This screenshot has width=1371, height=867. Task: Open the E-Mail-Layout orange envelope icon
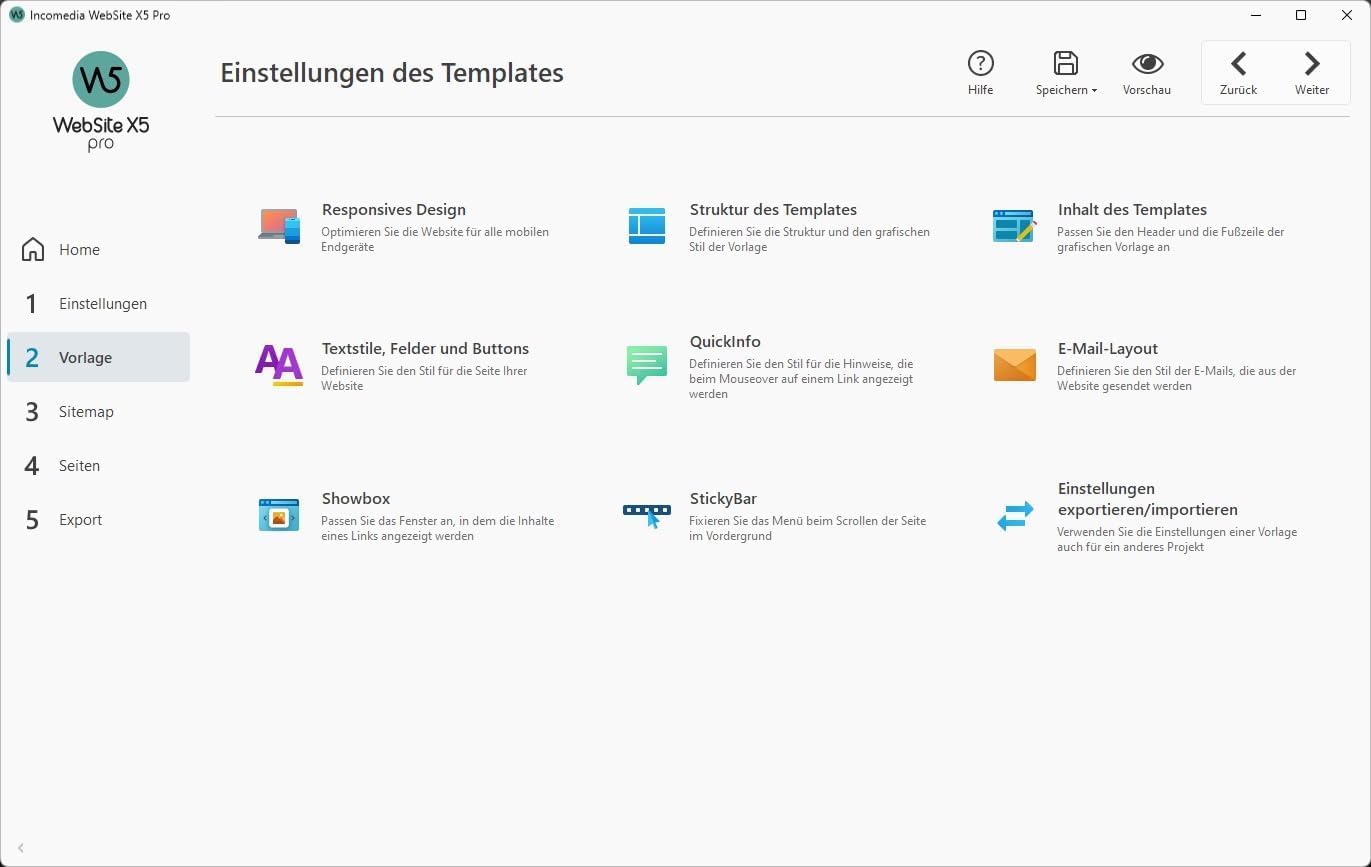point(1014,365)
